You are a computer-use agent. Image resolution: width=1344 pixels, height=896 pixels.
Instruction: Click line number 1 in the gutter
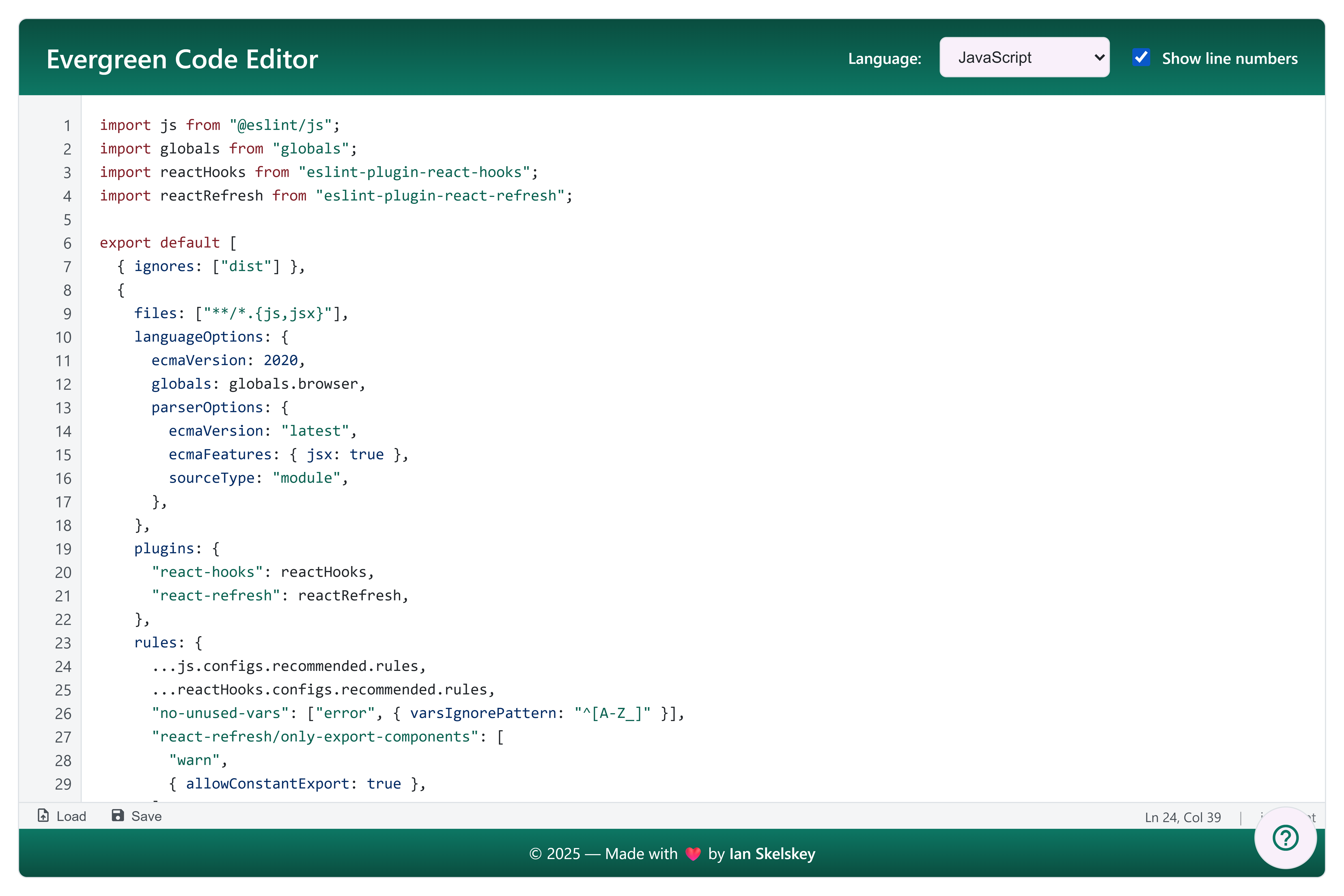(67, 126)
